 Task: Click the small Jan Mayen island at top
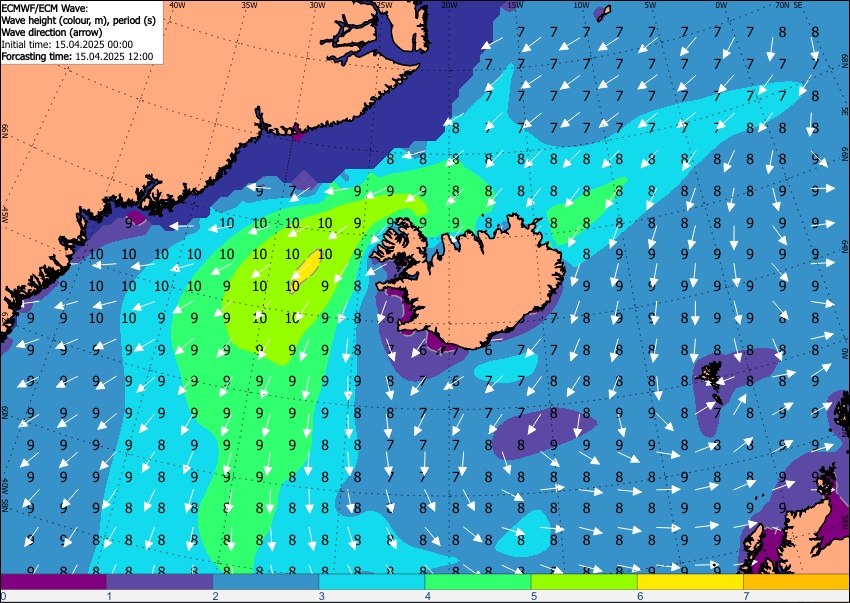coord(603,13)
